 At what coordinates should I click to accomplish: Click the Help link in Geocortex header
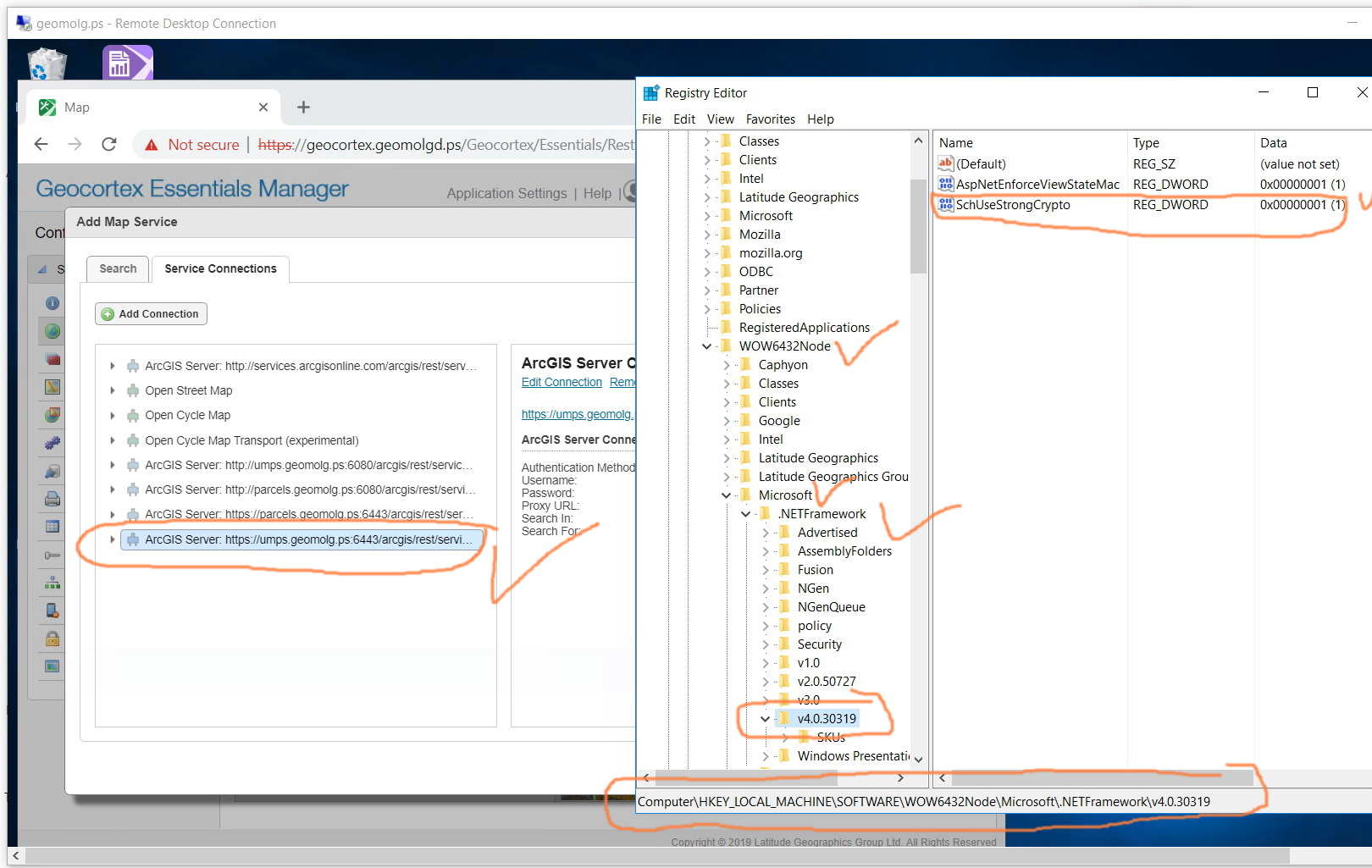[597, 193]
